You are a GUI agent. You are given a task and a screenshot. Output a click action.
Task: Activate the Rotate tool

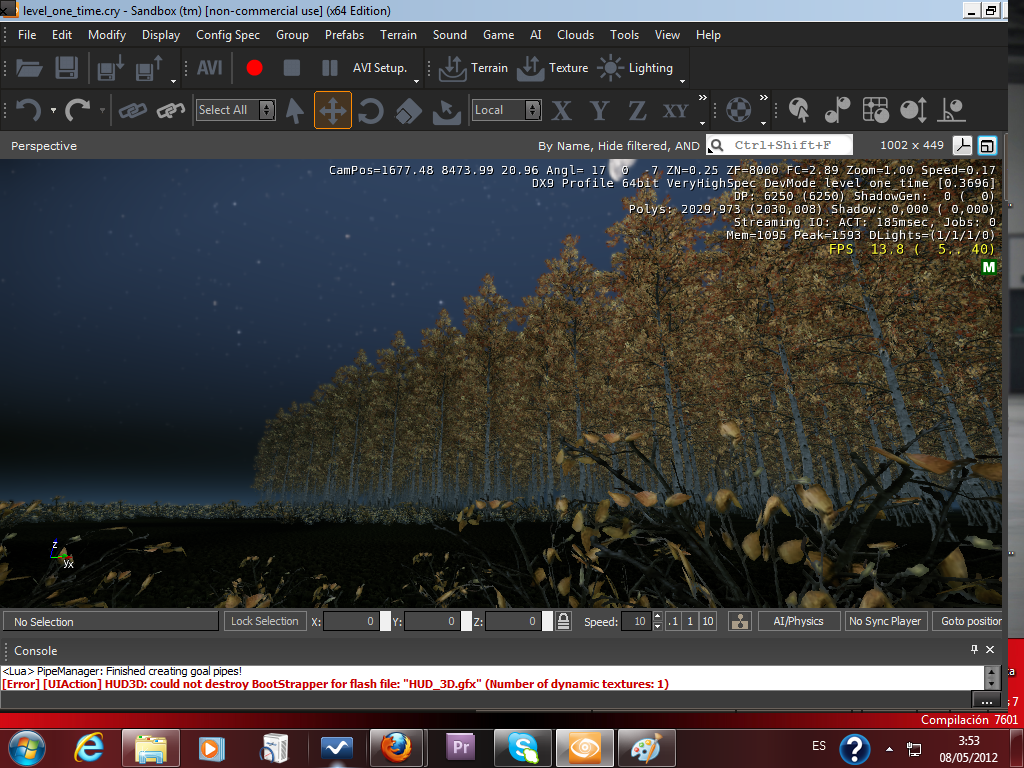pos(370,110)
